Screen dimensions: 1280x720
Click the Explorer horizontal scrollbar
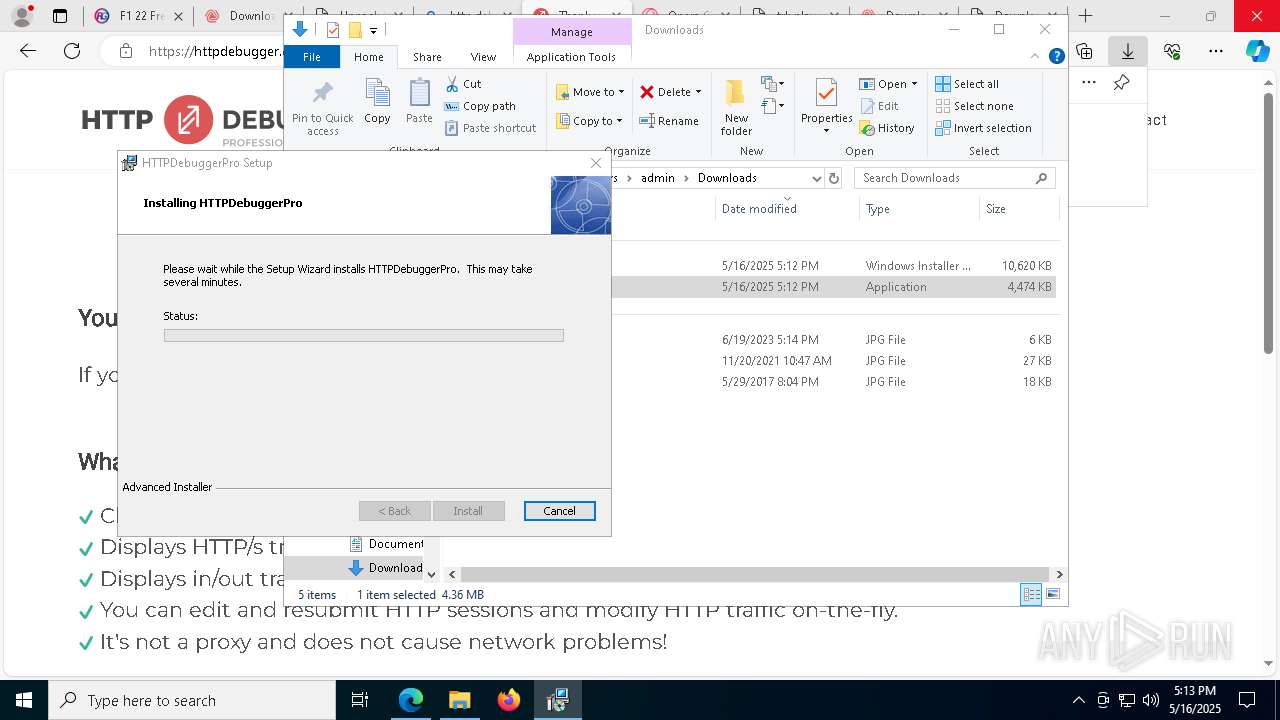(x=755, y=574)
